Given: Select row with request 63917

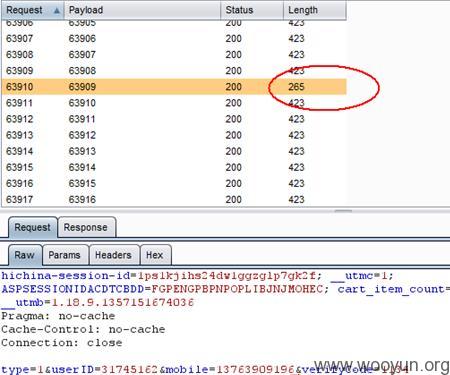Looking at the screenshot, I should click(x=174, y=199).
